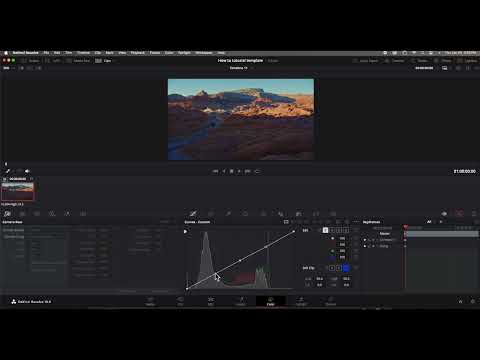This screenshot has width=480, height=360.
Task: Select the clip thumbnail in the clips strip
Action: 18,191
